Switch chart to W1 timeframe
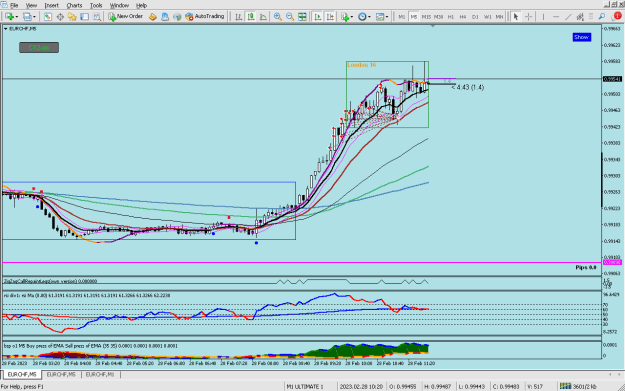 (x=487, y=17)
